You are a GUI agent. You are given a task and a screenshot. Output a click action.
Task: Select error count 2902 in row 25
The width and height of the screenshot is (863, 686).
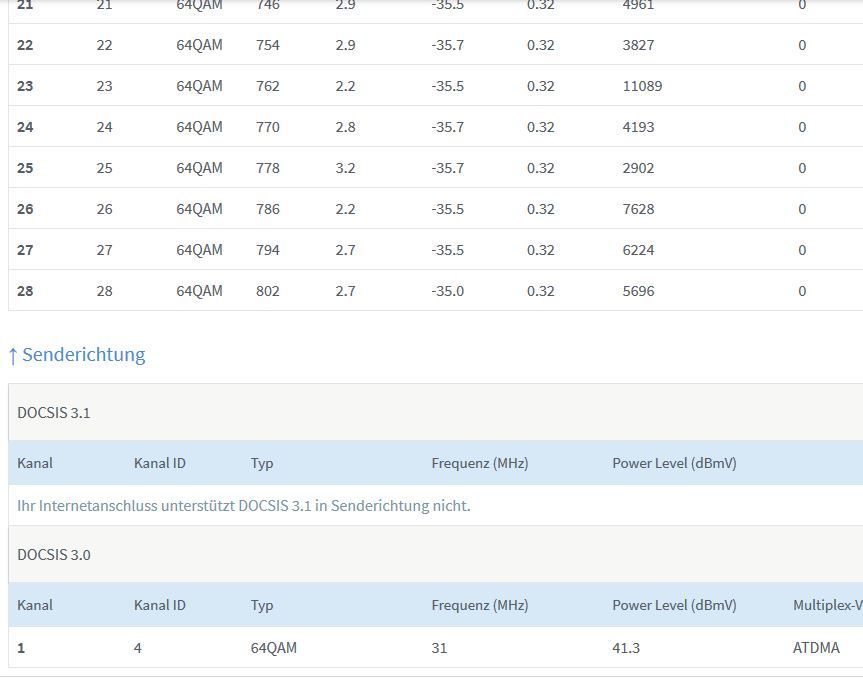[638, 168]
